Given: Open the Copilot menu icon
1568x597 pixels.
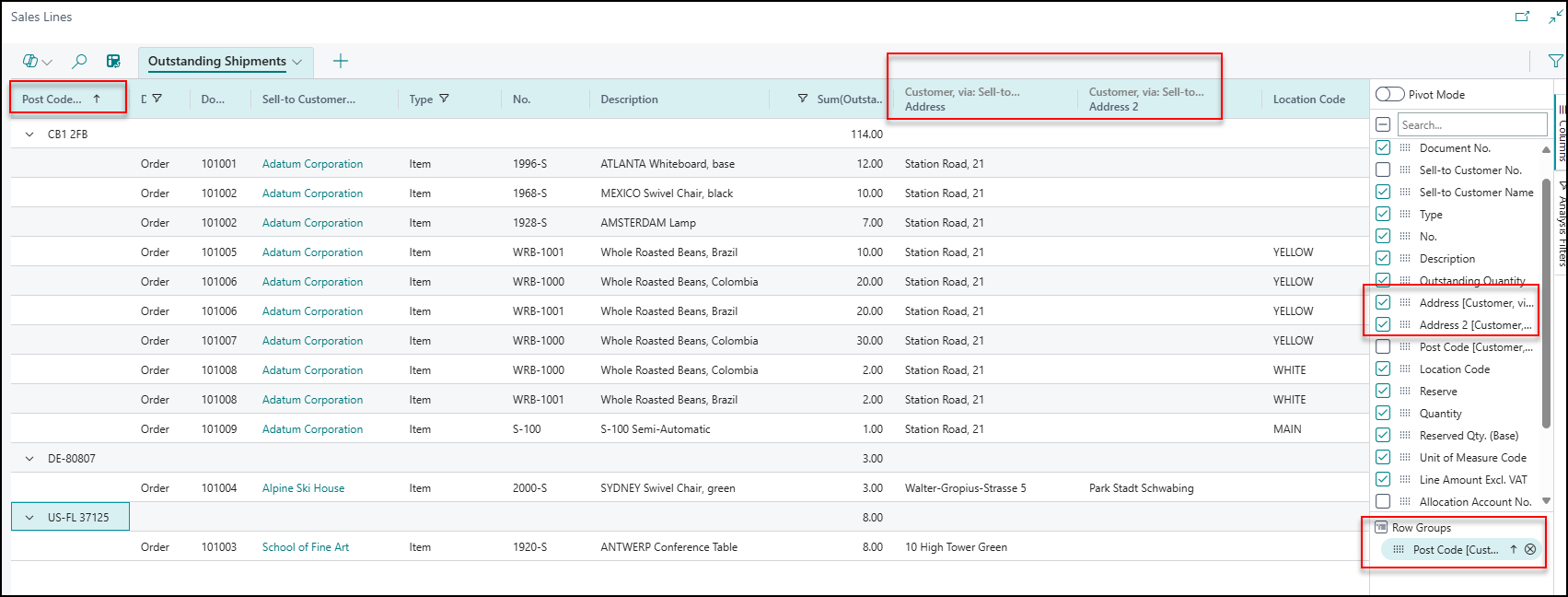Looking at the screenshot, I should [30, 61].
